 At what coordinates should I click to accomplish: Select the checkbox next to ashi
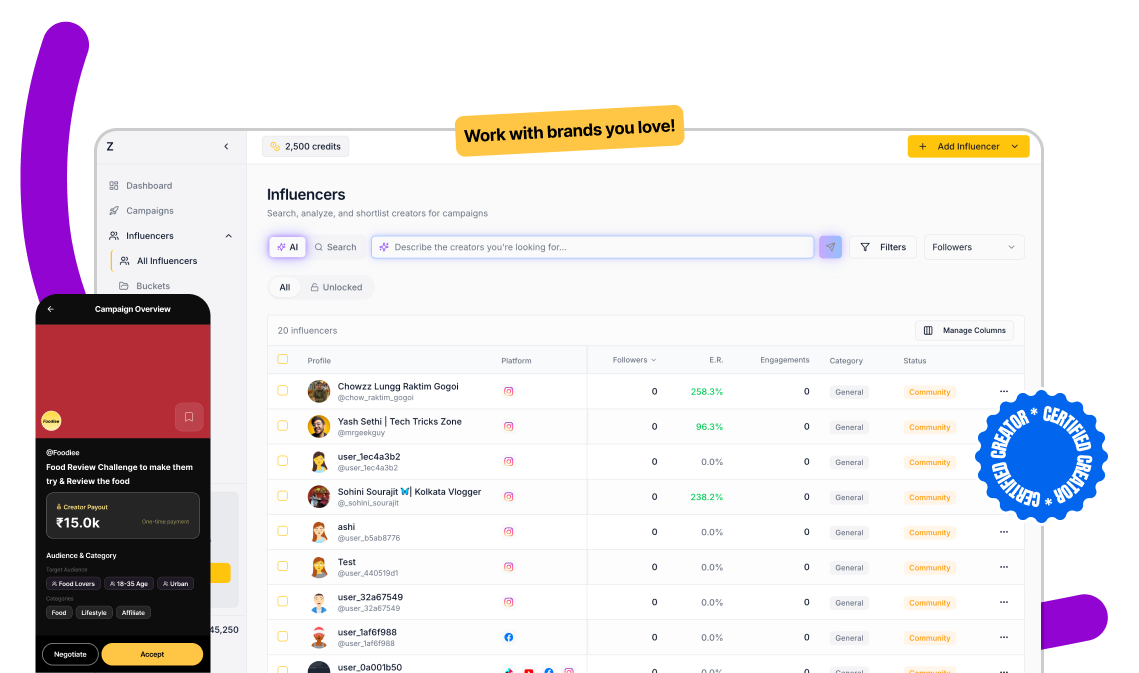(x=283, y=531)
